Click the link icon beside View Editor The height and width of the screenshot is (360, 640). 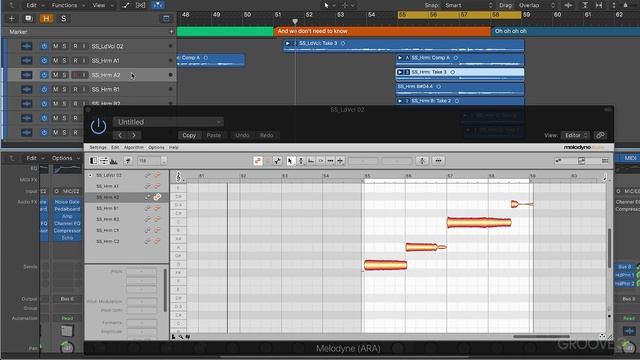(600, 135)
